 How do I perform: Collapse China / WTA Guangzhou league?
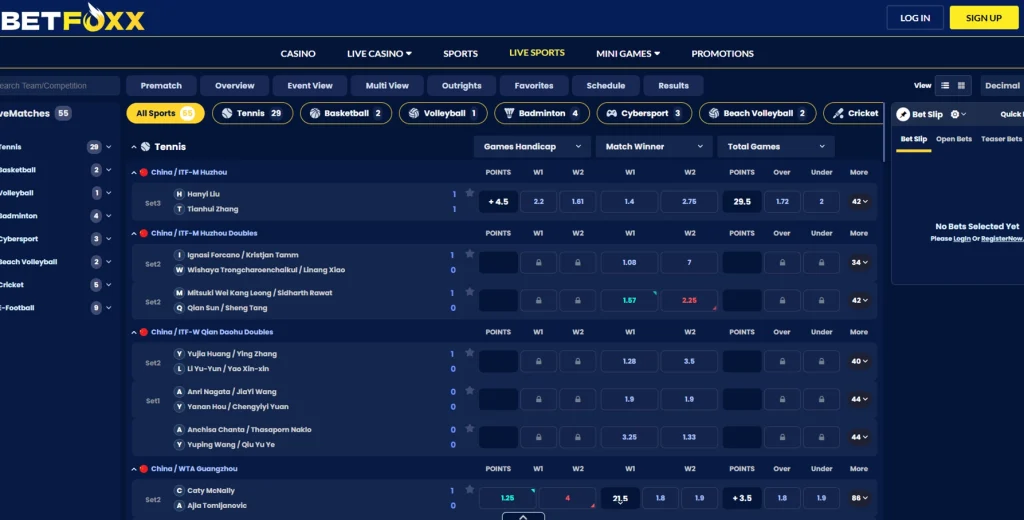[134, 469]
